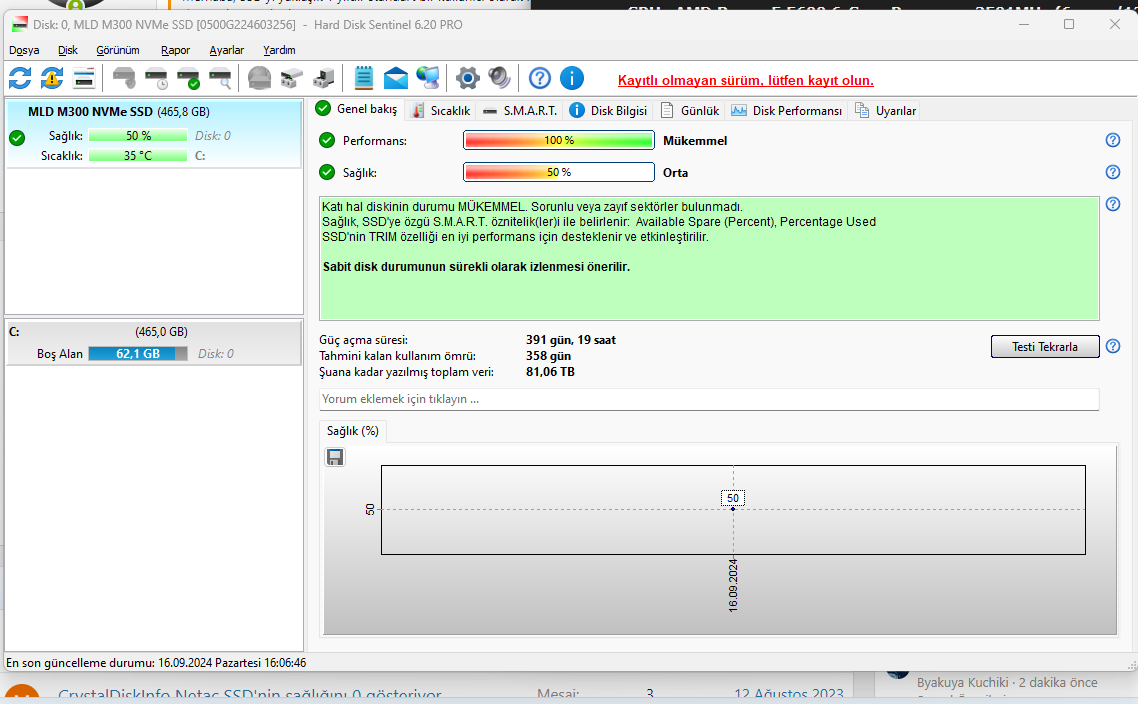
Task: Open the Dosya menu
Action: 24,50
